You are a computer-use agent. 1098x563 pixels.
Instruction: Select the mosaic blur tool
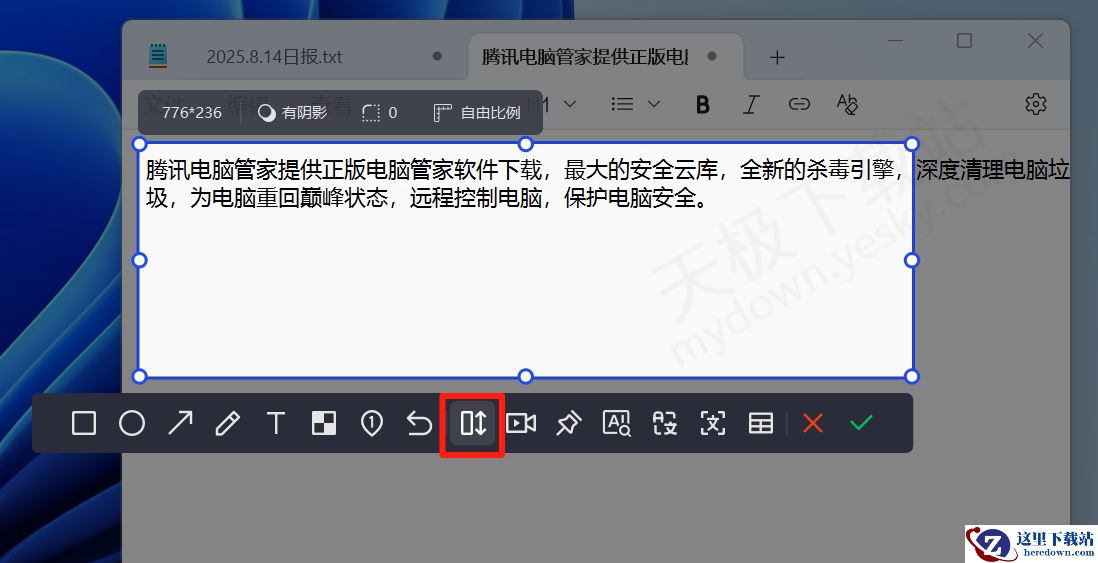point(324,423)
